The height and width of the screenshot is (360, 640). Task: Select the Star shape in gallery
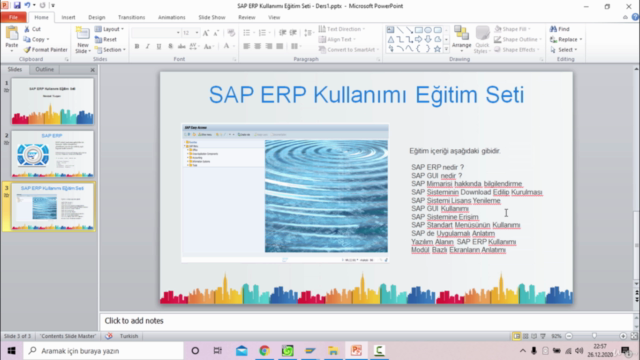click(x=437, y=49)
